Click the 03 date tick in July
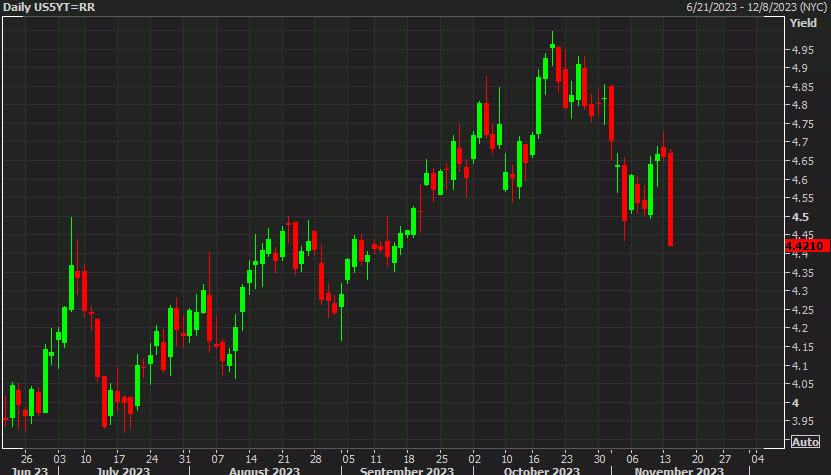This screenshot has width=831, height=475. pyautogui.click(x=59, y=459)
